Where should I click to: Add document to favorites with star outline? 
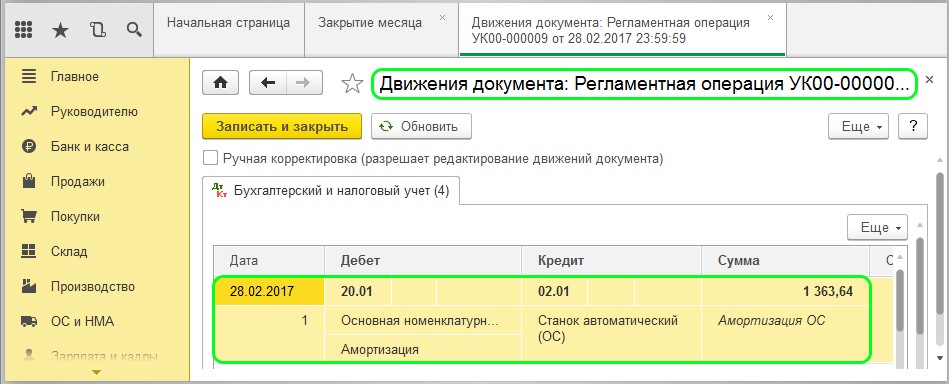point(352,84)
